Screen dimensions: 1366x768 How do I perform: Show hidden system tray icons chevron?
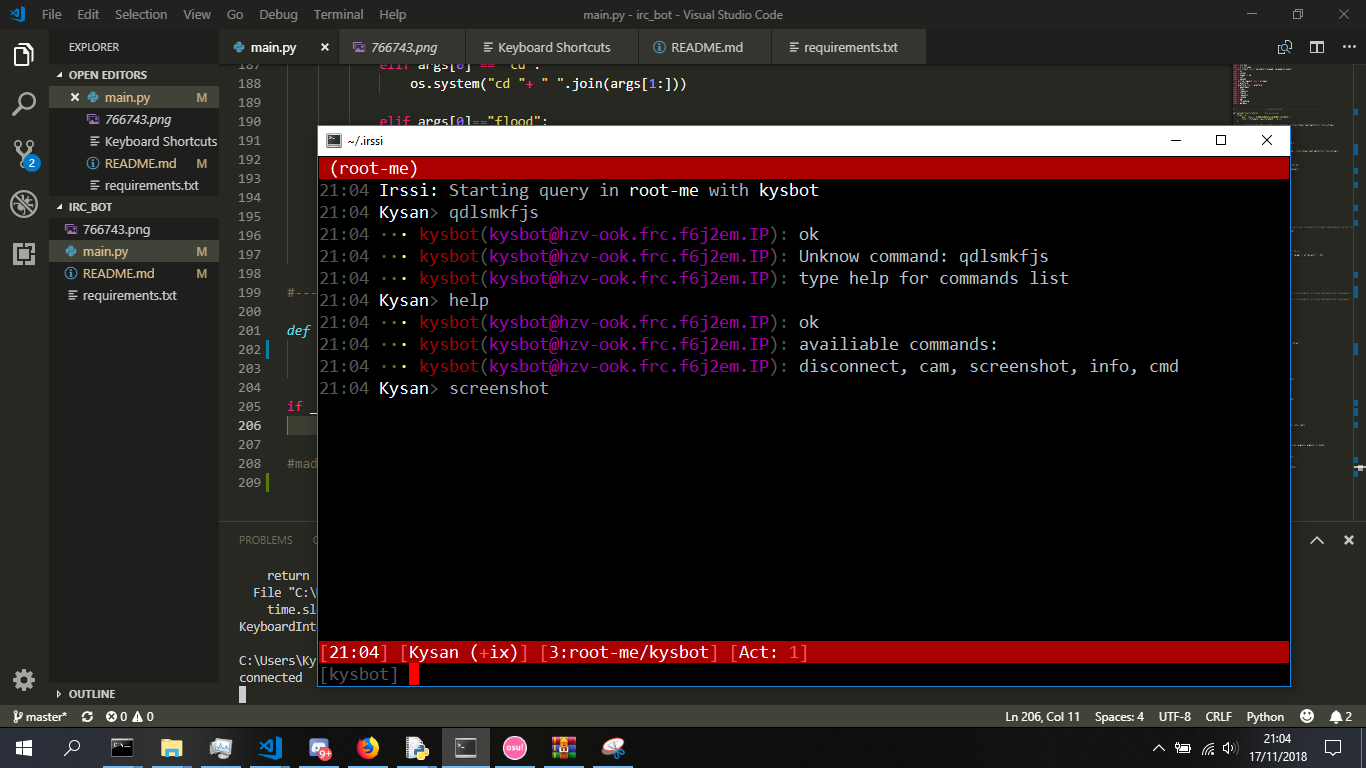(x=1159, y=747)
